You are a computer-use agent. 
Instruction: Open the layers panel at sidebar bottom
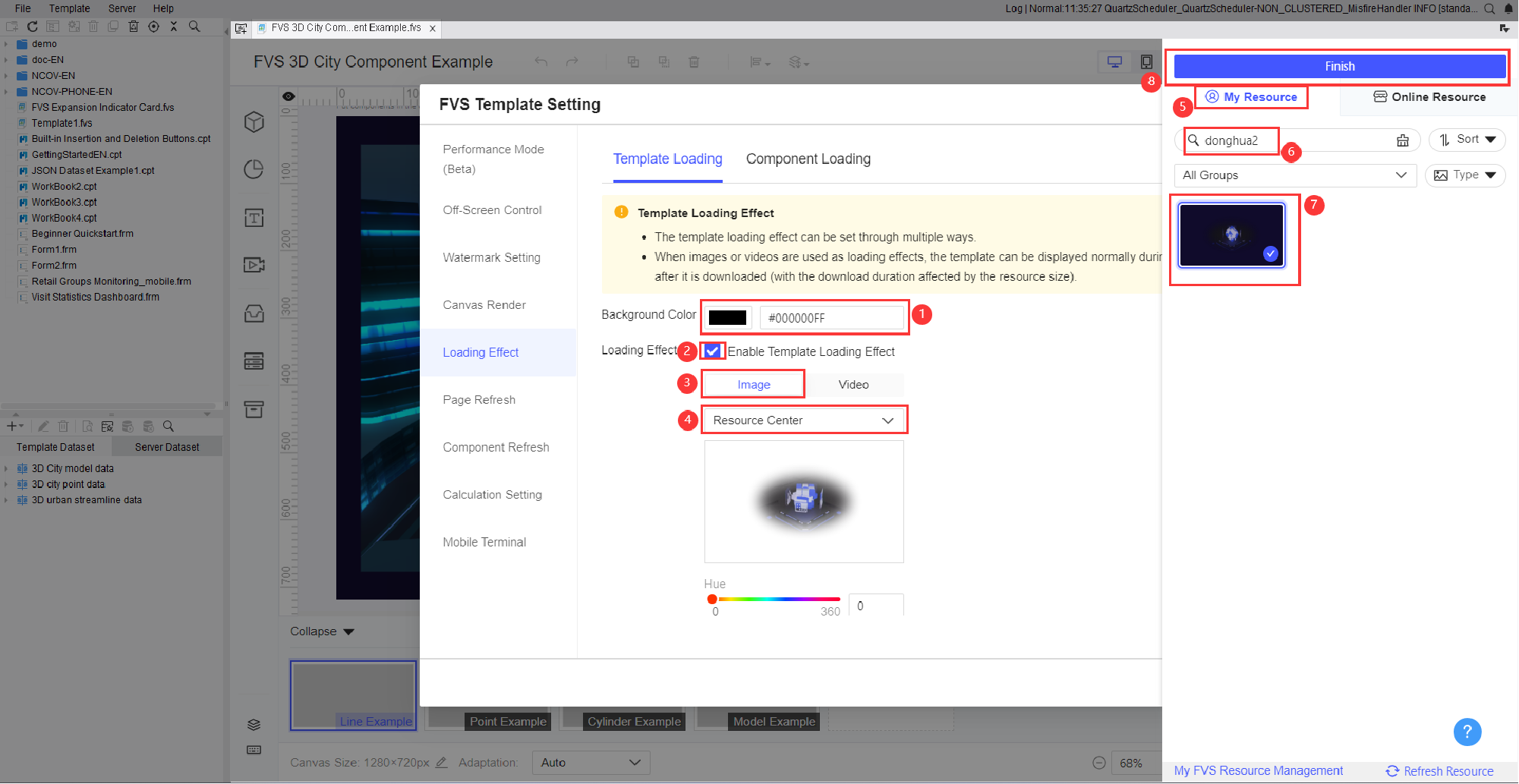253,724
